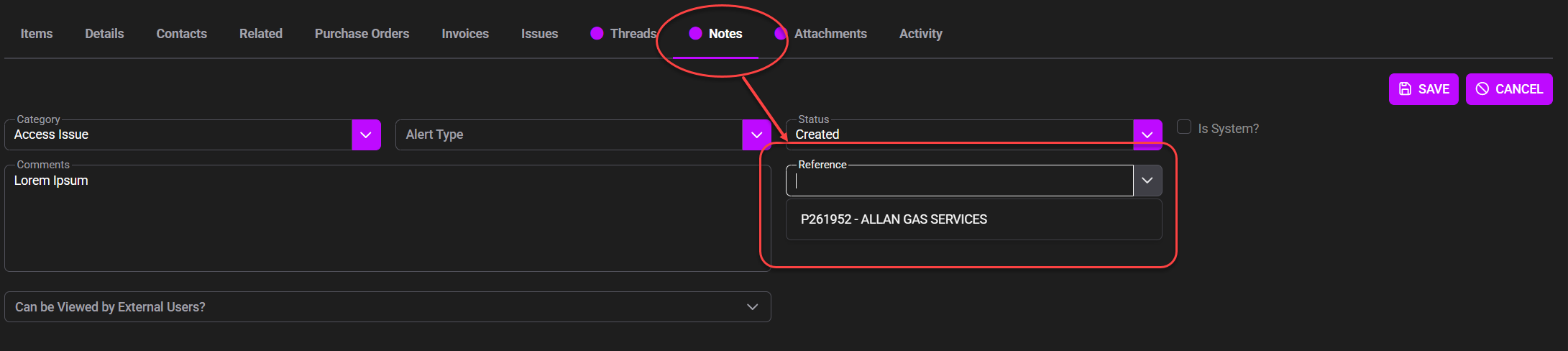Open the Items tab

(x=37, y=34)
